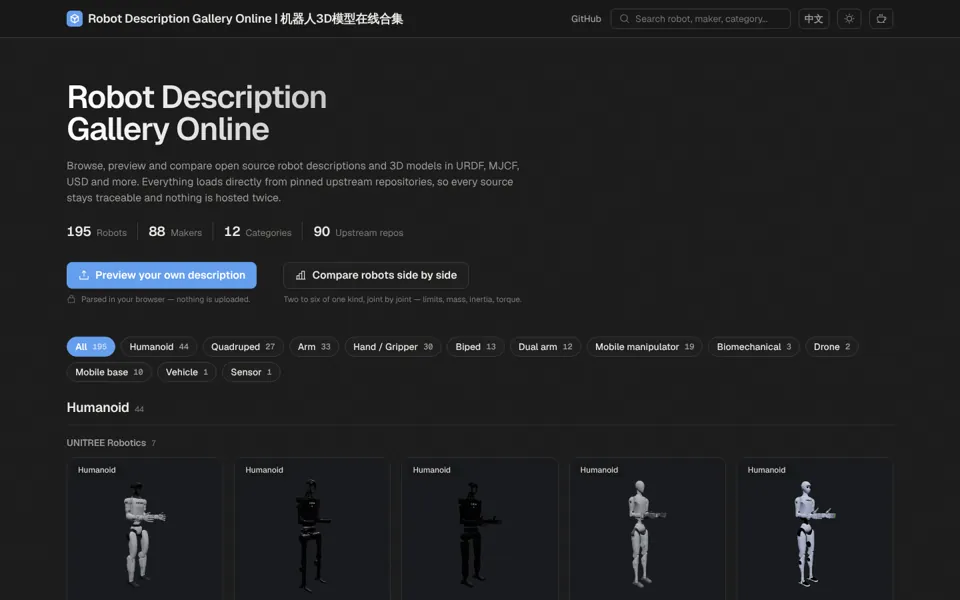
Task: Click Preview your own description button
Action: (x=162, y=275)
